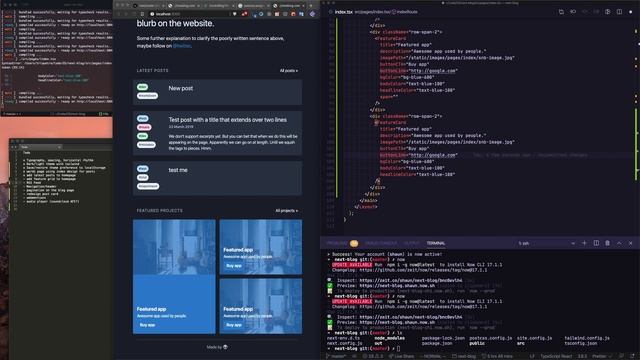Click the red extension icon in browser toolbar
The image size is (640, 360).
click(244, 14)
